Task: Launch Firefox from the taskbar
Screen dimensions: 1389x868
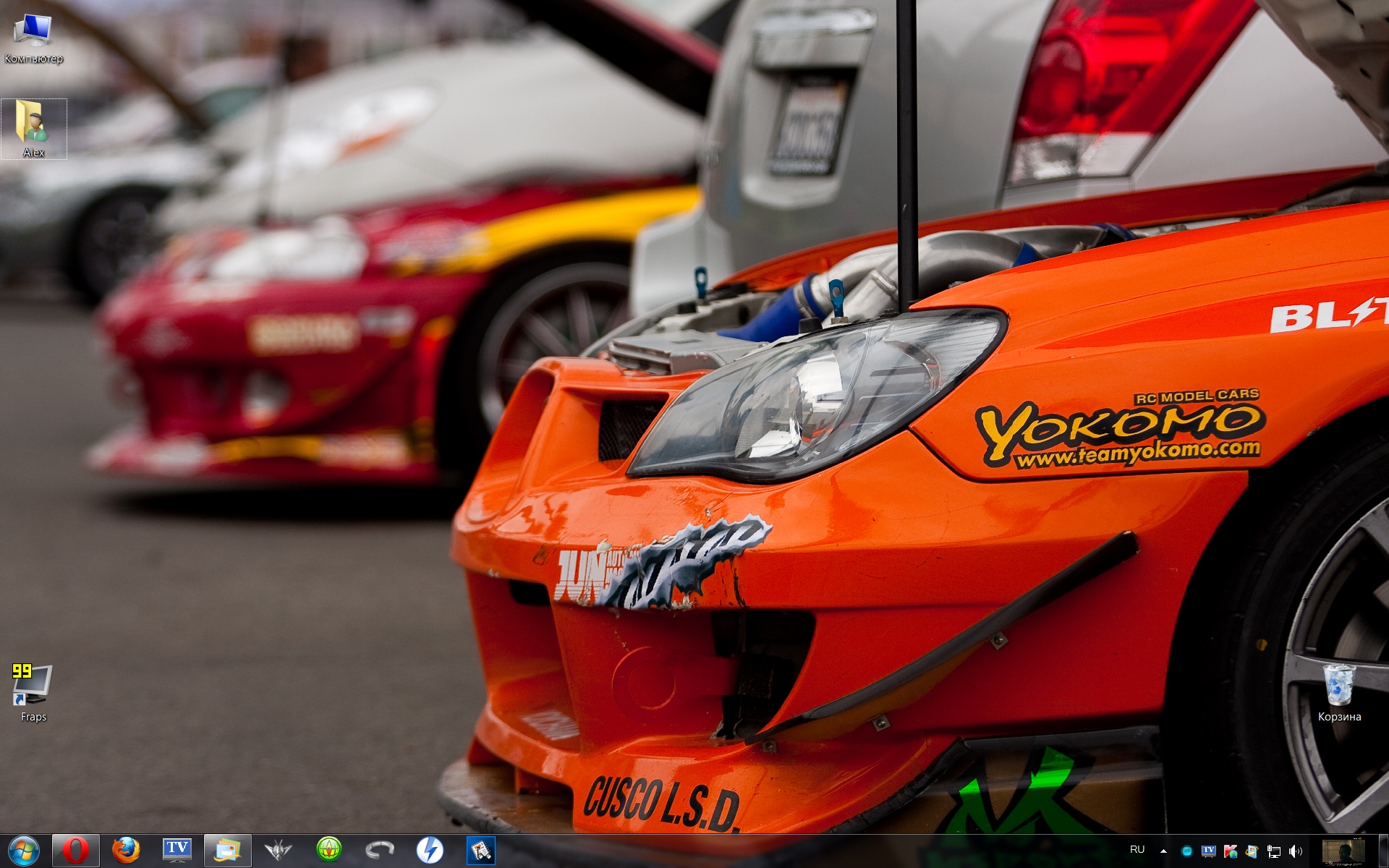Action: [x=126, y=851]
